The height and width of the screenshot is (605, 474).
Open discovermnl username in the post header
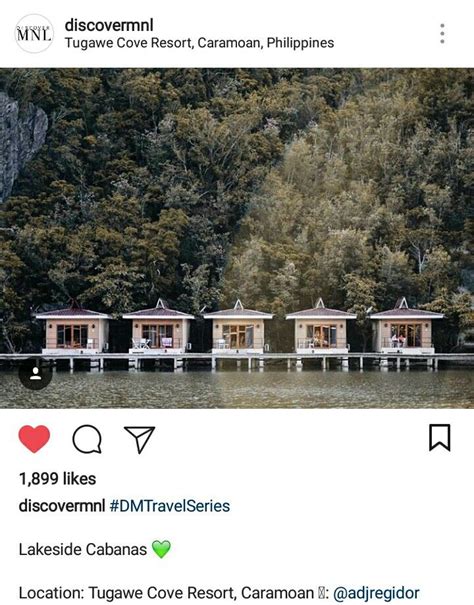pyautogui.click(x=109, y=25)
